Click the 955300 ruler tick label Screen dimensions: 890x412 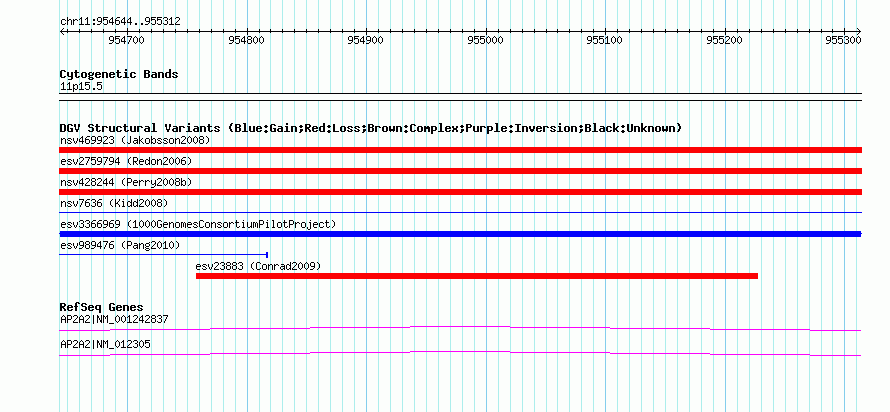click(843, 40)
